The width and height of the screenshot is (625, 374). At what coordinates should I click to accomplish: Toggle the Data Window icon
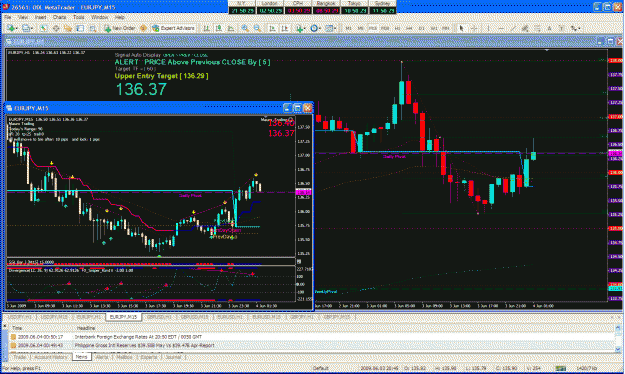[x=56, y=28]
